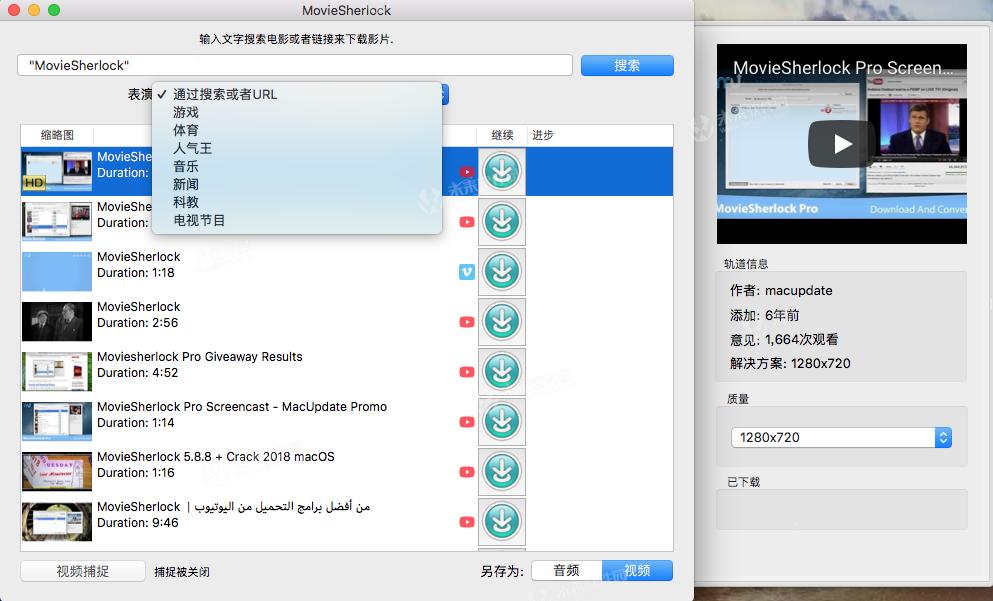
Task: Download the "Moviesherlock Pro Giveaway Results" video
Action: (501, 371)
